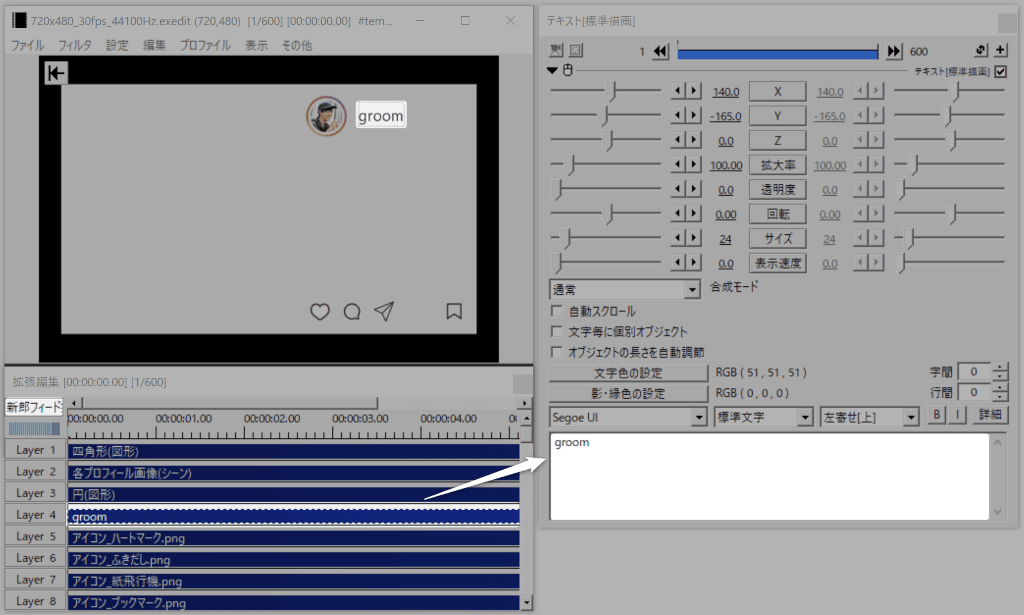Click the go-to-start arrow in preview

56,72
